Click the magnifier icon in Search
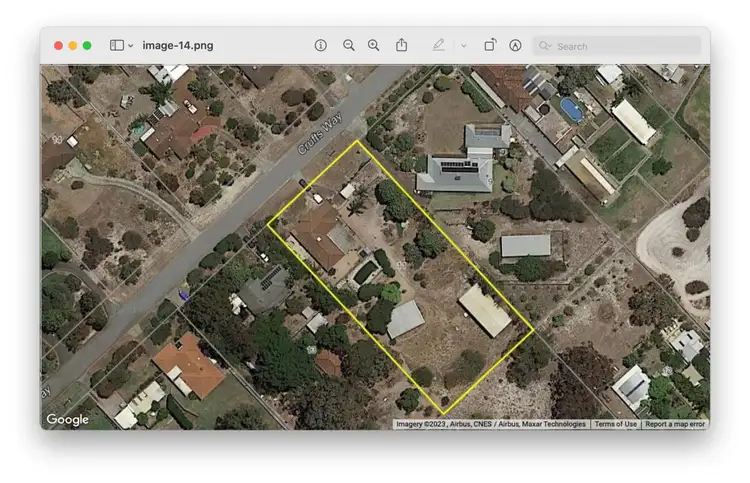Image resolution: width=750 pixels, height=483 pixels. point(546,45)
